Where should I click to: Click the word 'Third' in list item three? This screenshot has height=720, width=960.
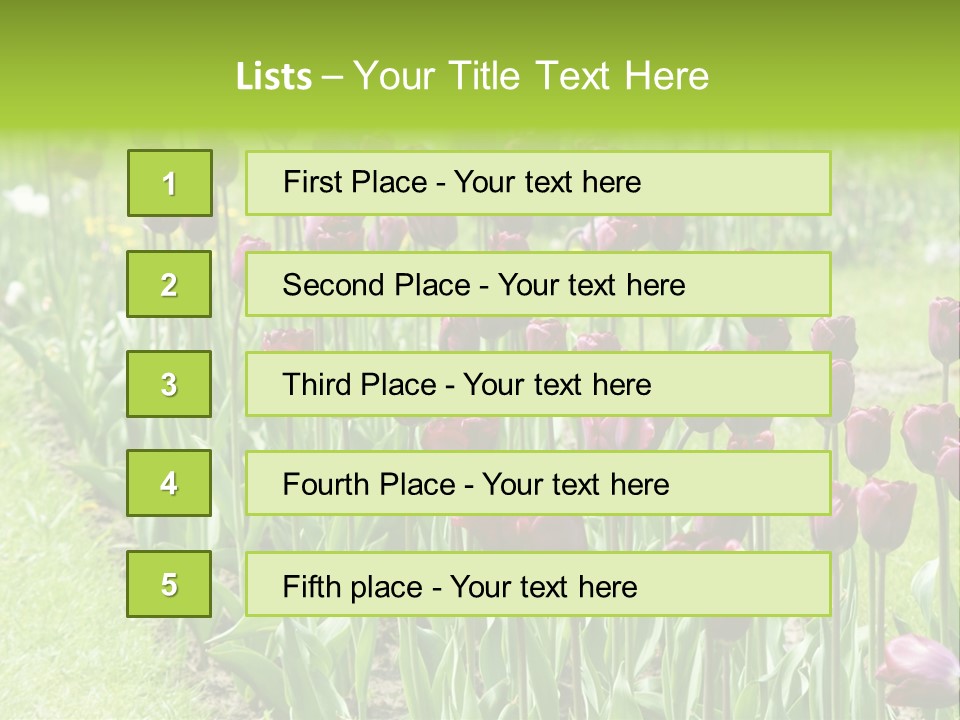click(316, 384)
